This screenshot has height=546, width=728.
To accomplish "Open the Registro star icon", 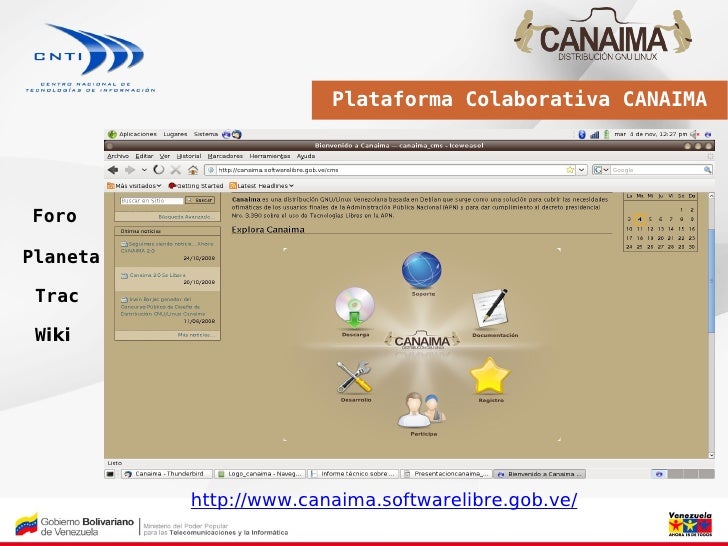I will (490, 376).
